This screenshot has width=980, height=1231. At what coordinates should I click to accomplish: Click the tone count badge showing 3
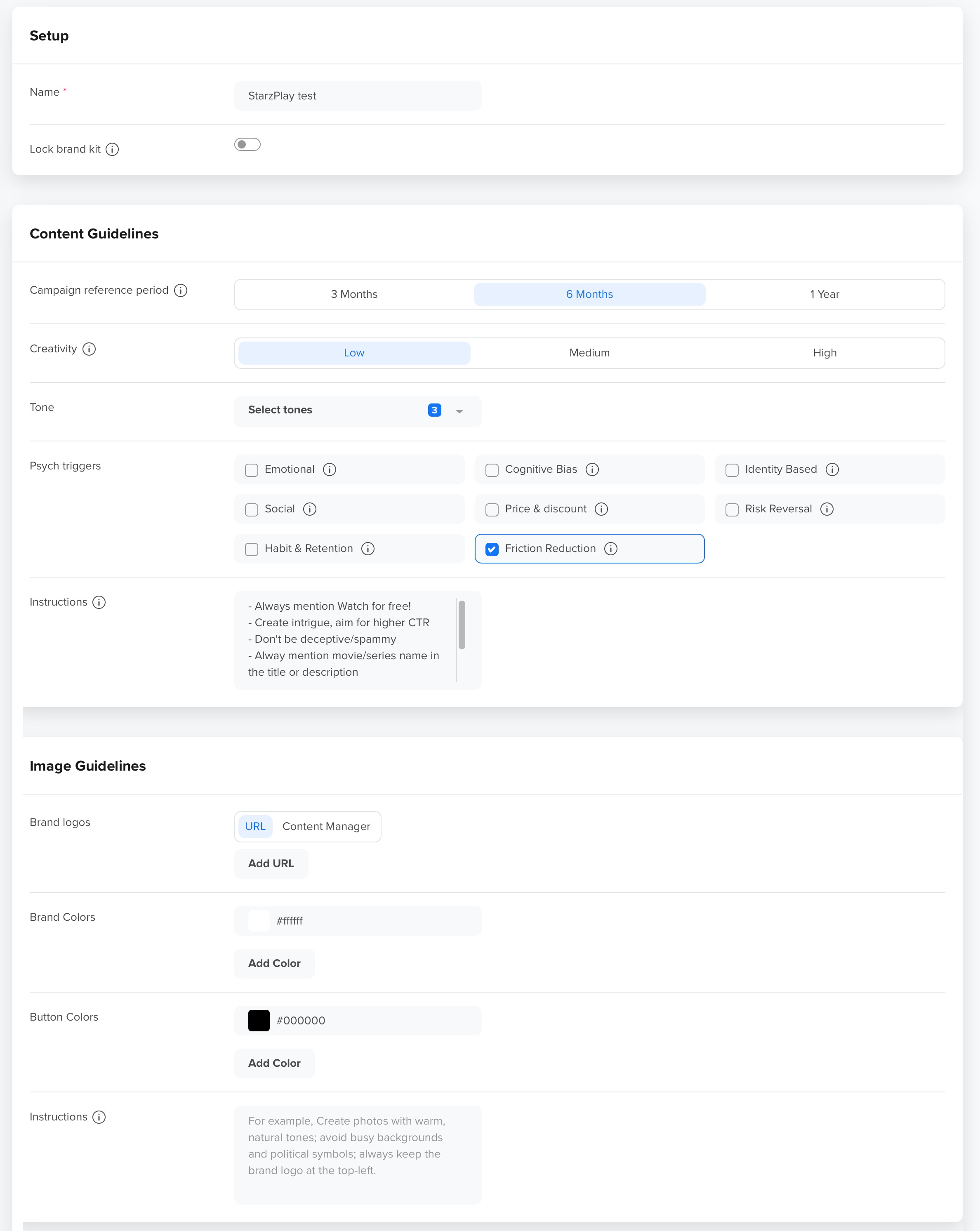[x=434, y=410]
